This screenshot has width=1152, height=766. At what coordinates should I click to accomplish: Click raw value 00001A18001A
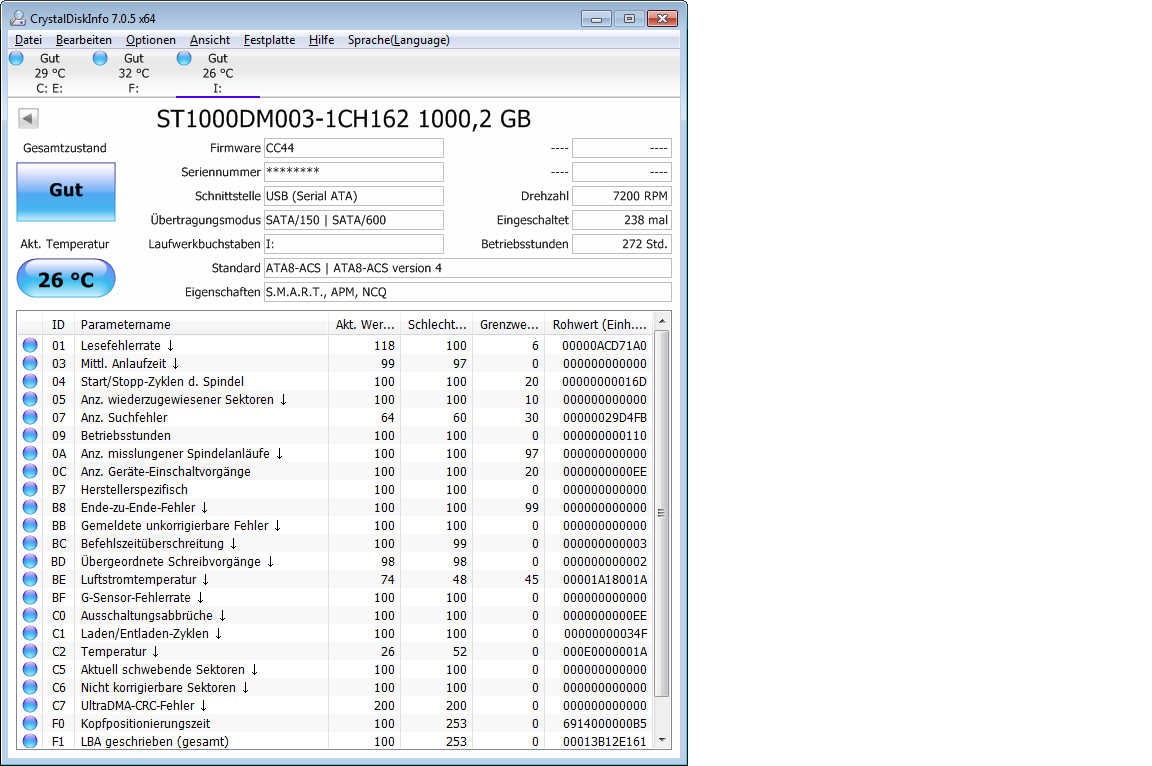click(x=605, y=579)
